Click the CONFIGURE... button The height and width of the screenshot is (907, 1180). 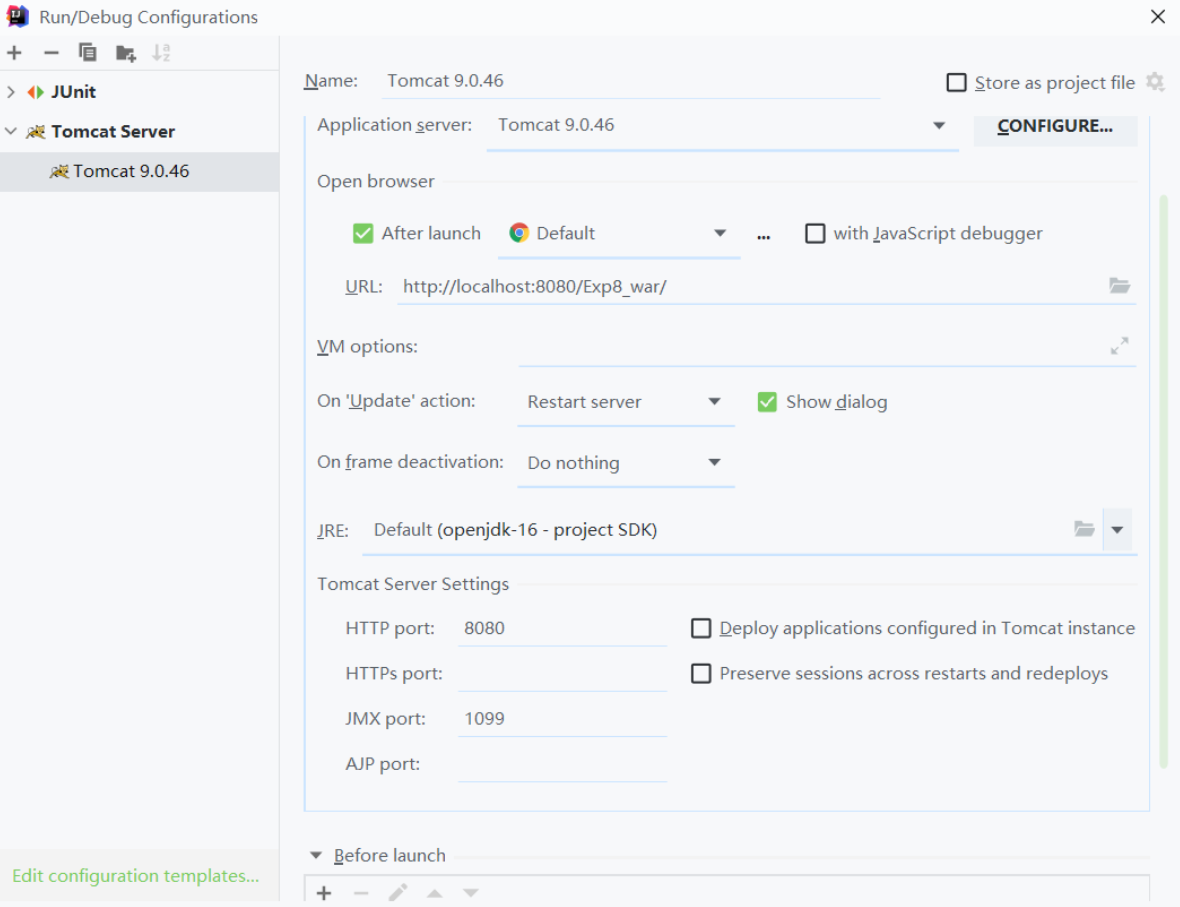point(1055,126)
